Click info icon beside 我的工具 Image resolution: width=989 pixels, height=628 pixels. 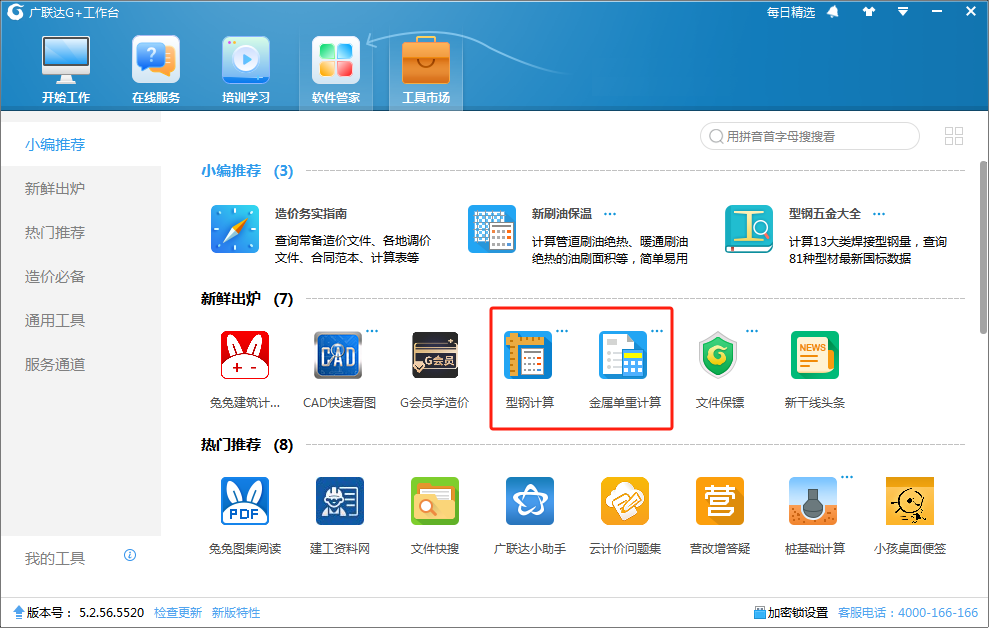click(x=130, y=555)
